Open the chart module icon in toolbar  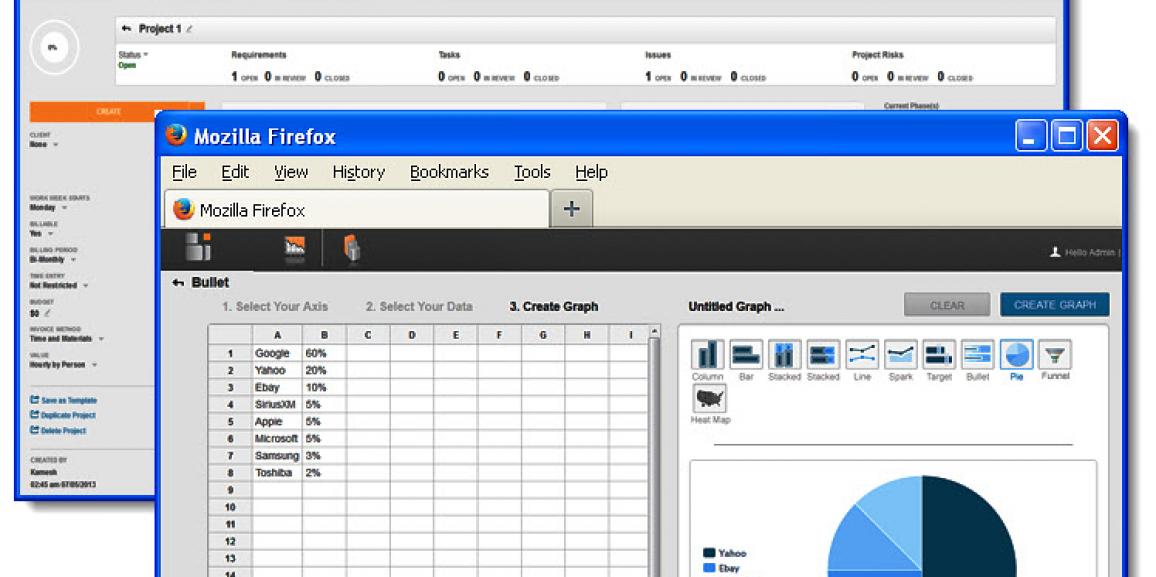[x=295, y=248]
